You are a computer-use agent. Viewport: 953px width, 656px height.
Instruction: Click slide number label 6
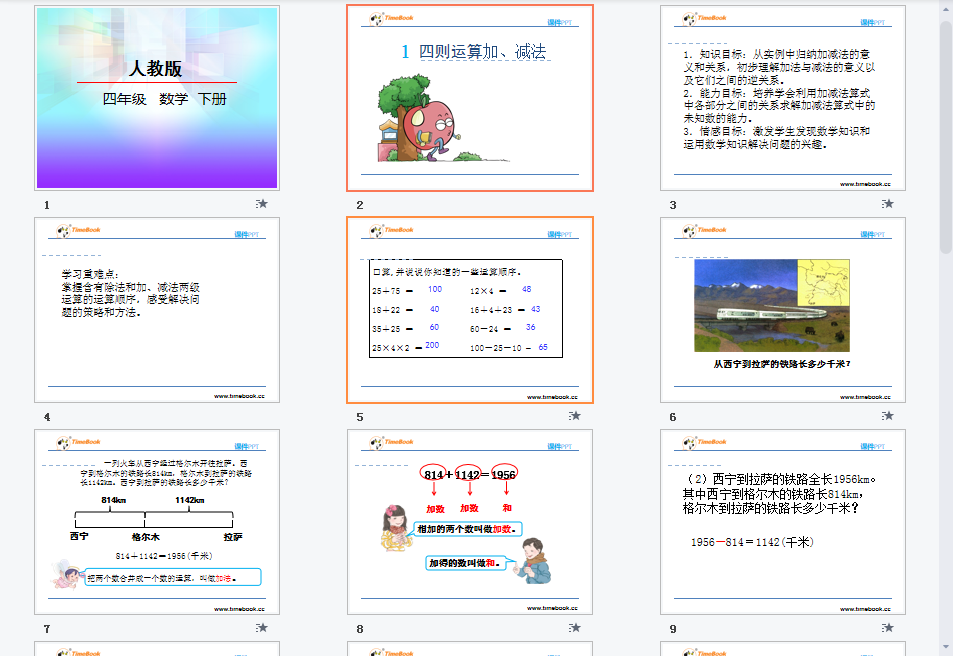pos(673,417)
